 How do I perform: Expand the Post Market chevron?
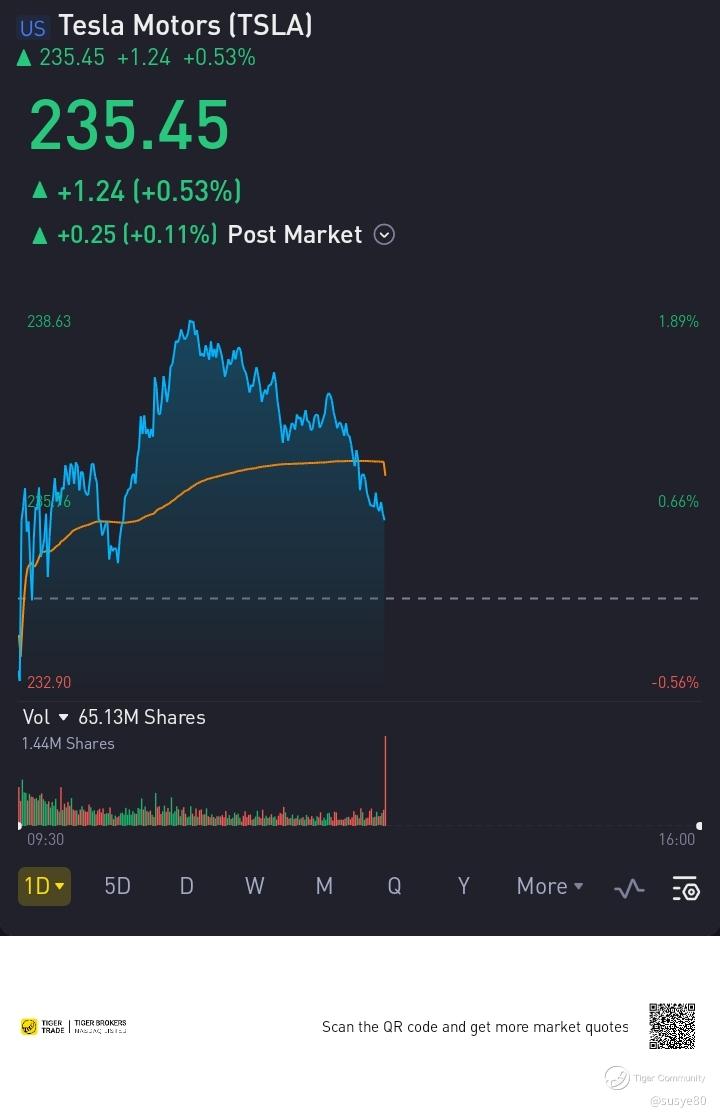384,234
